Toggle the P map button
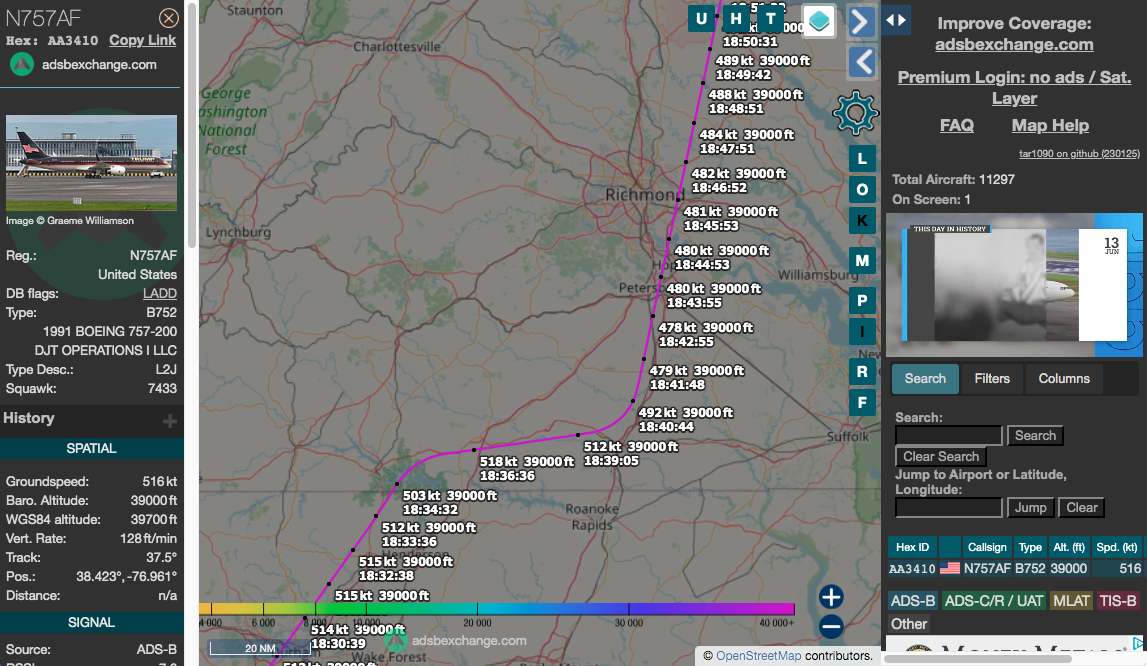The height and width of the screenshot is (666, 1147). point(862,300)
